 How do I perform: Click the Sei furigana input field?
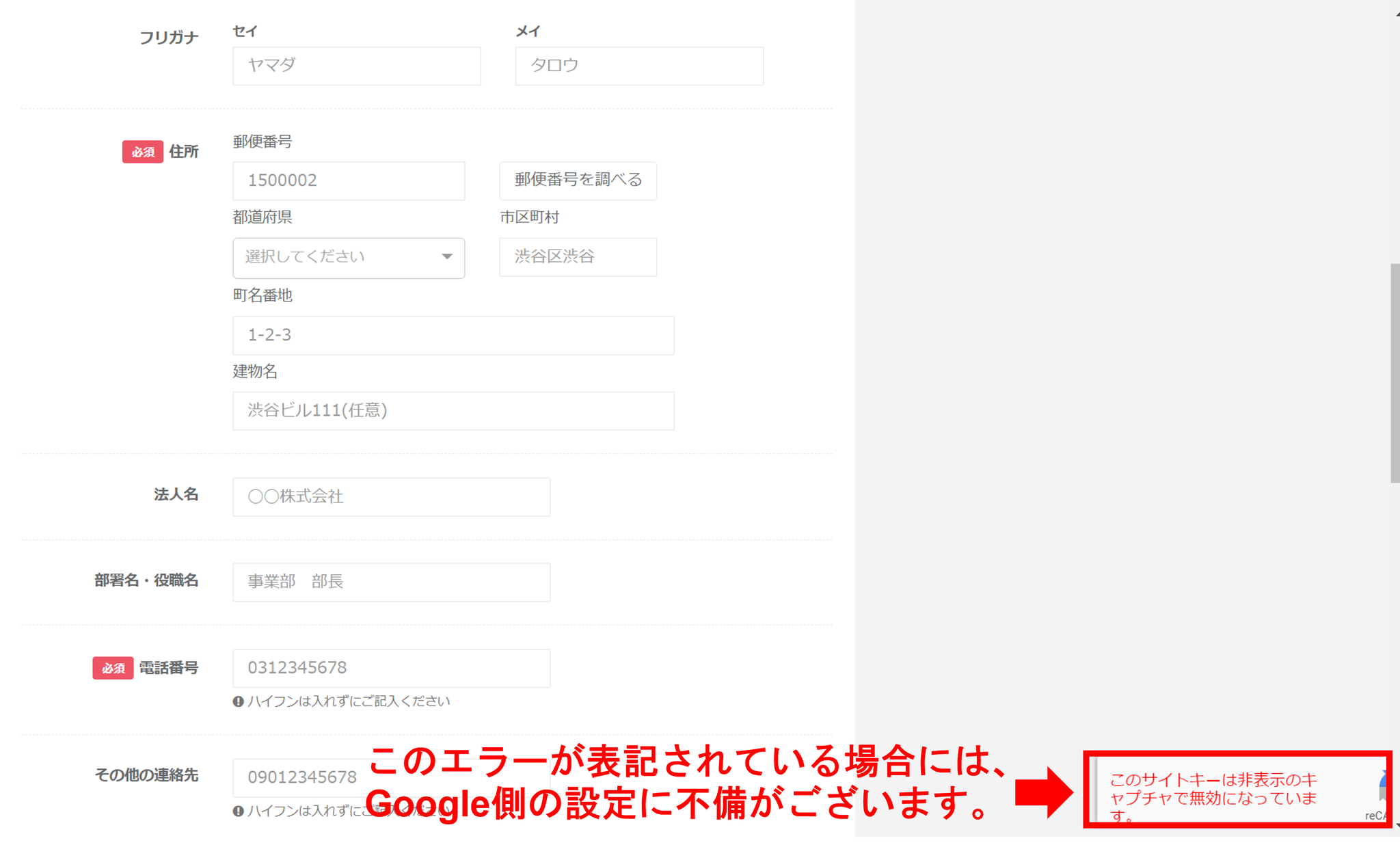[356, 66]
